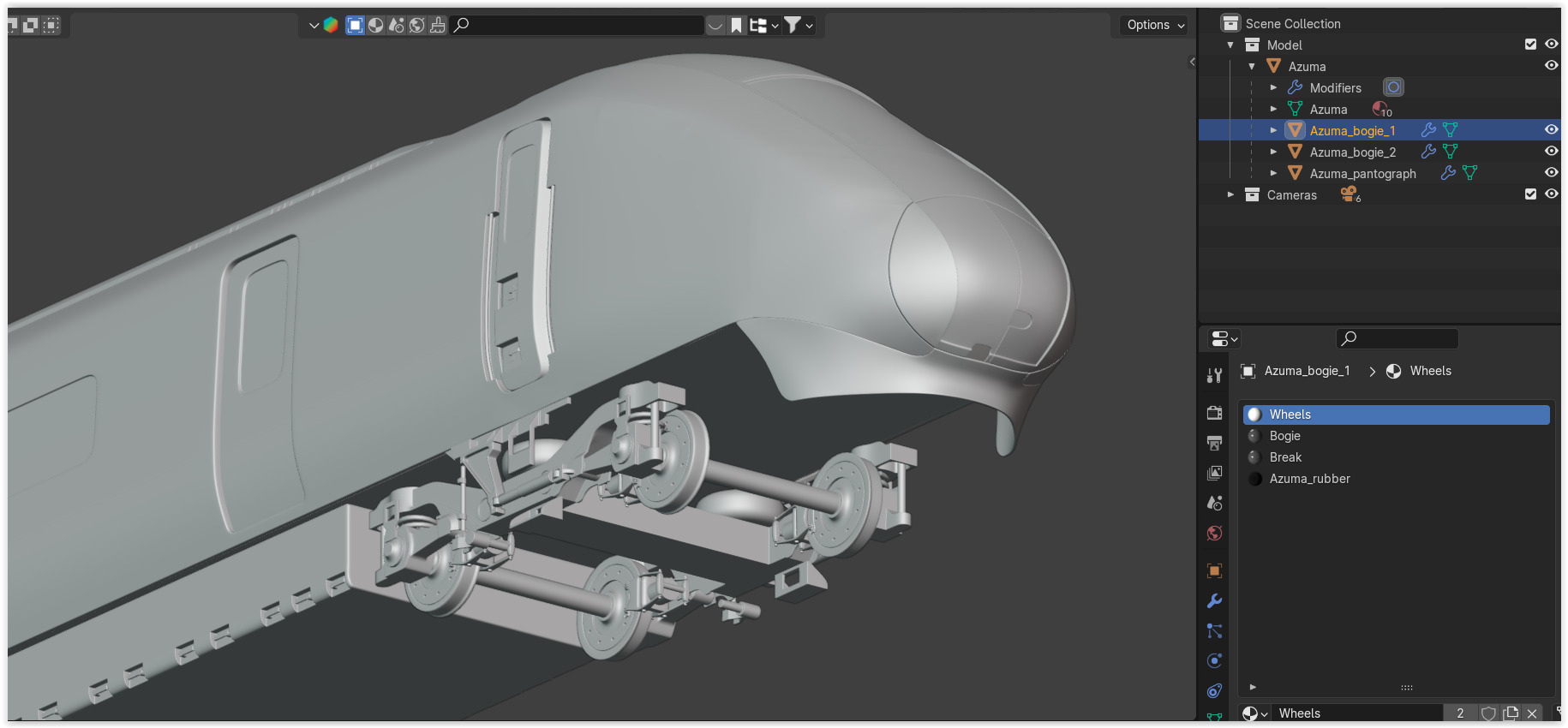
Task: Click the mesh data icon on Azuma_bogie_1 row
Action: (x=1450, y=130)
